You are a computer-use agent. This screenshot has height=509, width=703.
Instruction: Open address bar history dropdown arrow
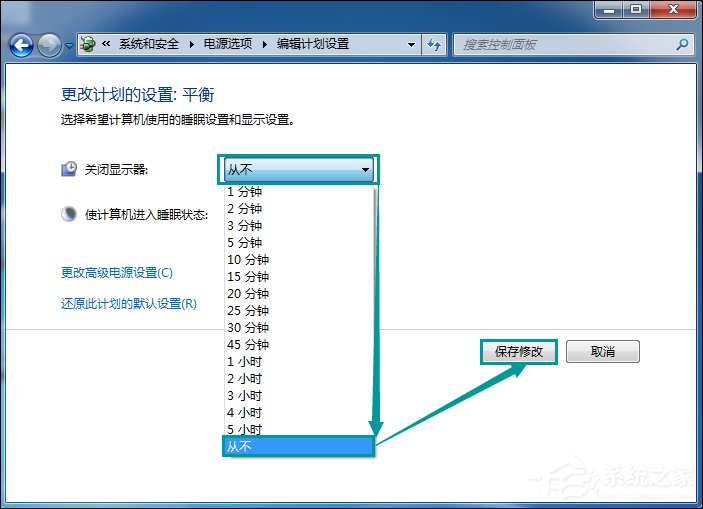pos(411,44)
